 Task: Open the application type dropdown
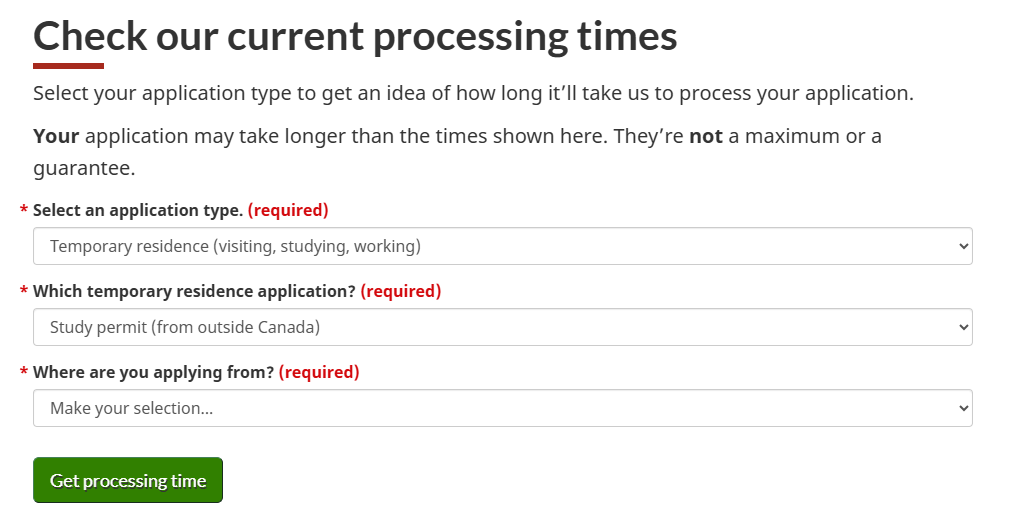coord(502,246)
